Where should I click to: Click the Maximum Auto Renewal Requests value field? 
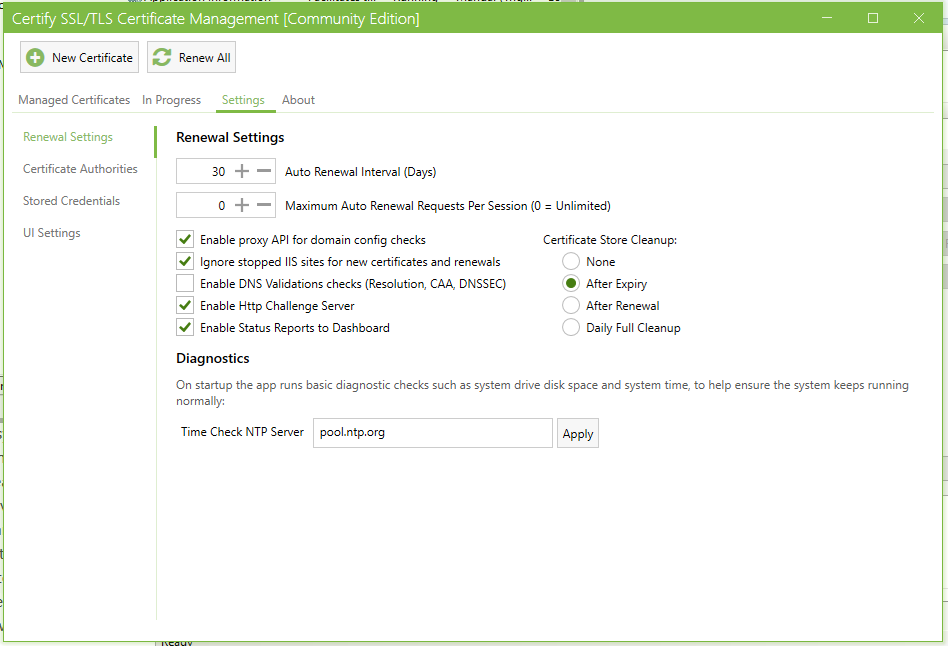coord(203,206)
